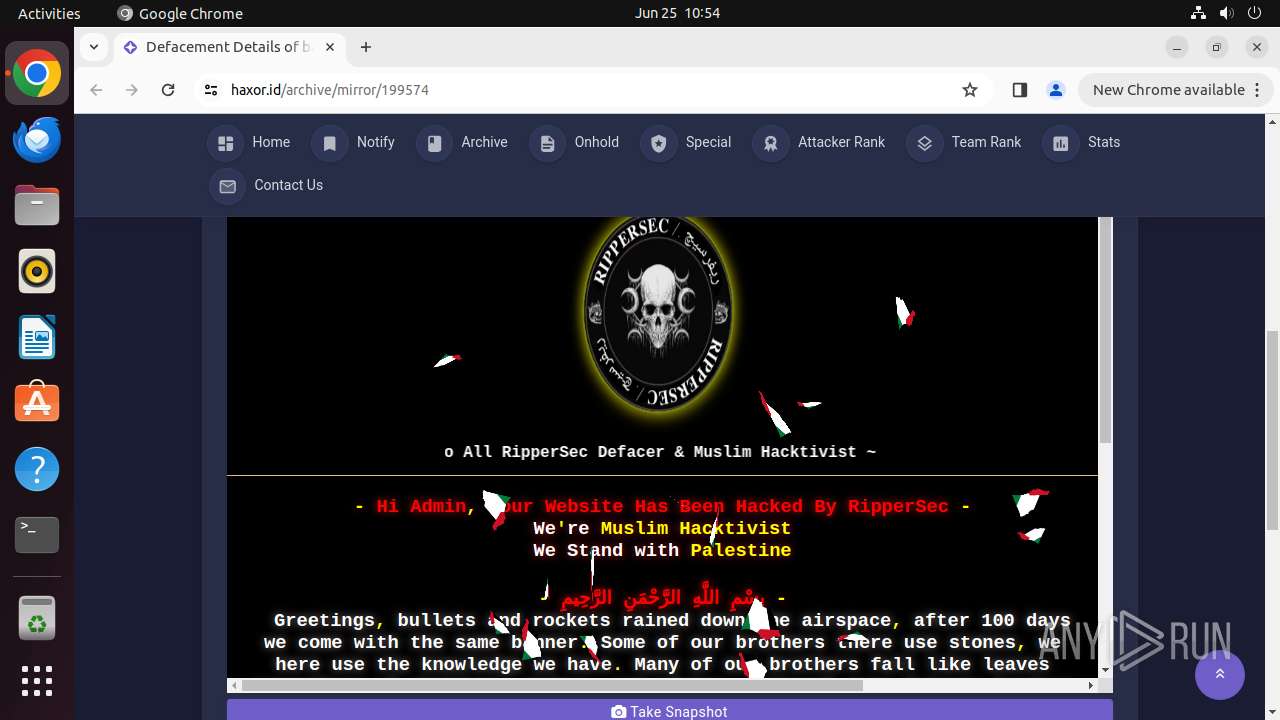
Task: Click the Onhold document icon
Action: pyautogui.click(x=547, y=143)
